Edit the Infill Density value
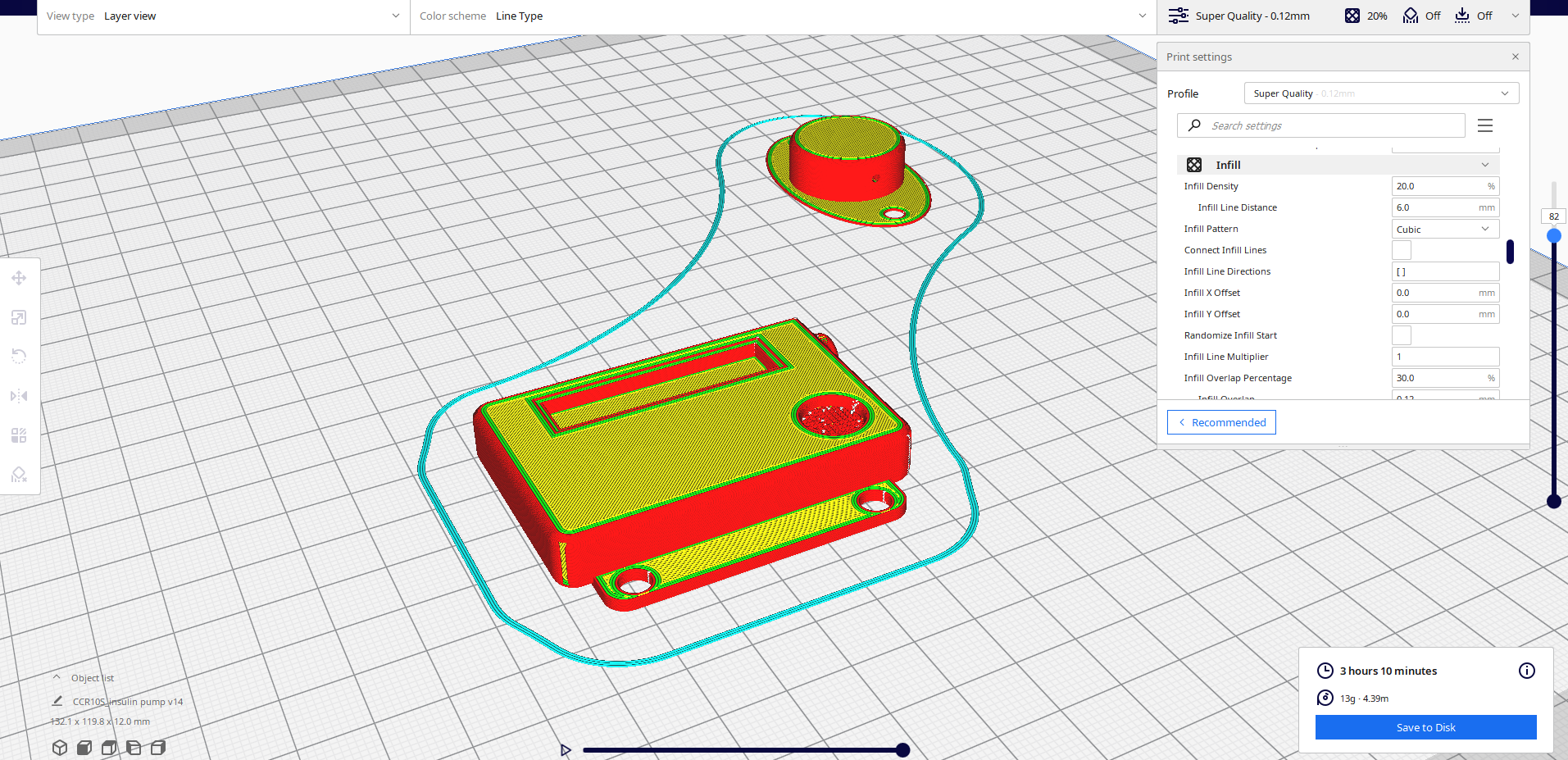The height and width of the screenshot is (760, 1568). (x=1445, y=186)
